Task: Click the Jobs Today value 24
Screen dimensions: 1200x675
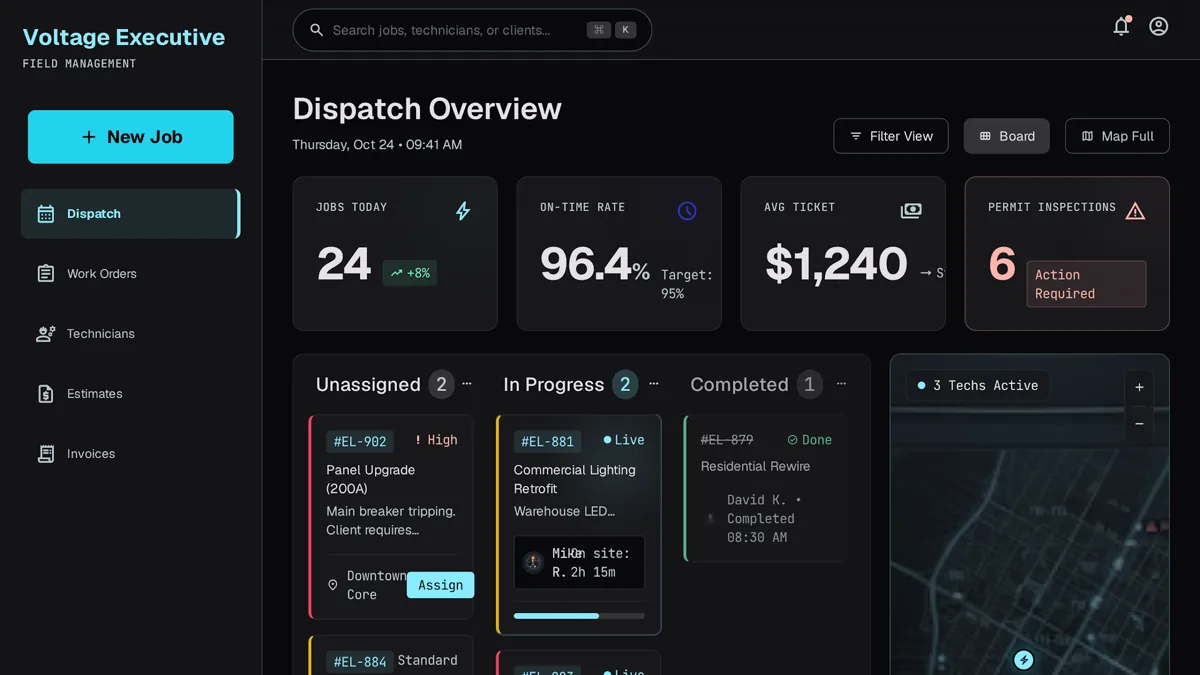Action: 344,265
